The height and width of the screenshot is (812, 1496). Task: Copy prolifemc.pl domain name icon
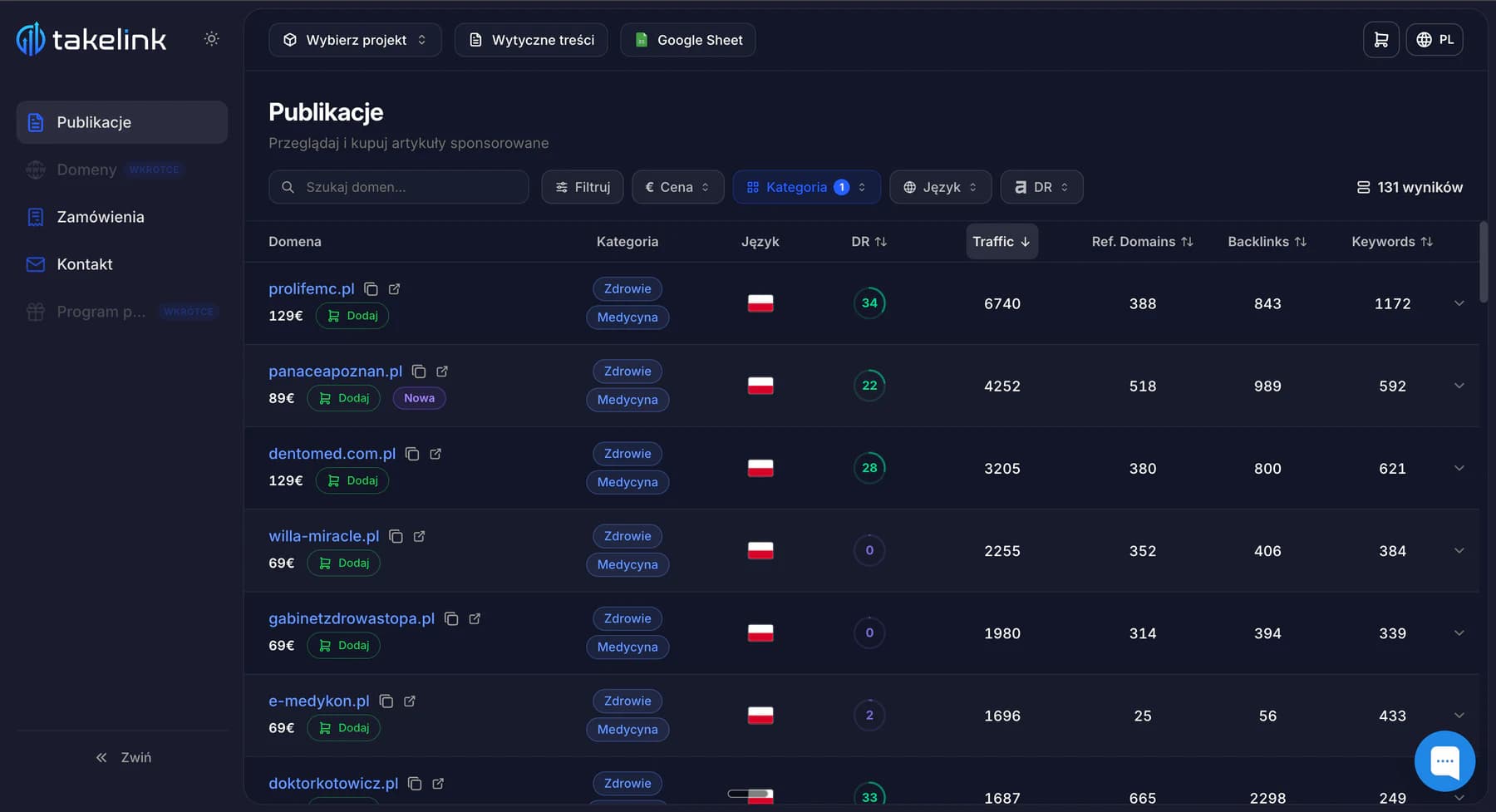coord(372,289)
